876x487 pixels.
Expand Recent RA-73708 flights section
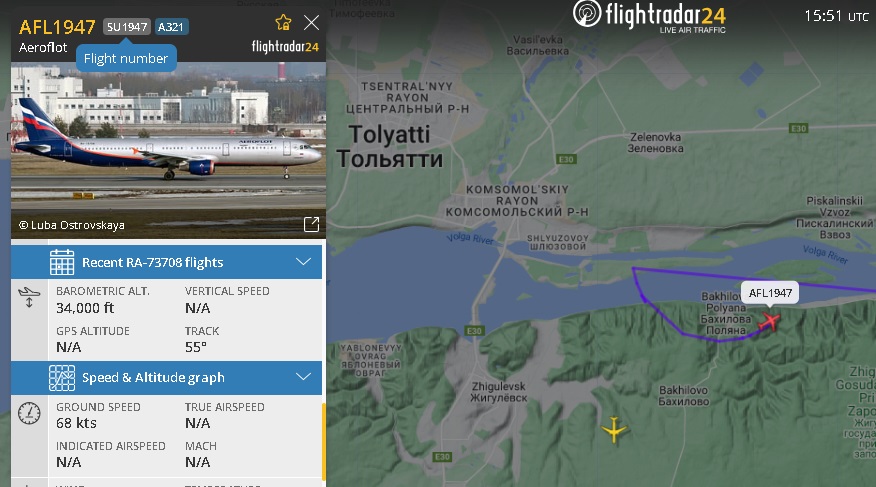point(303,262)
